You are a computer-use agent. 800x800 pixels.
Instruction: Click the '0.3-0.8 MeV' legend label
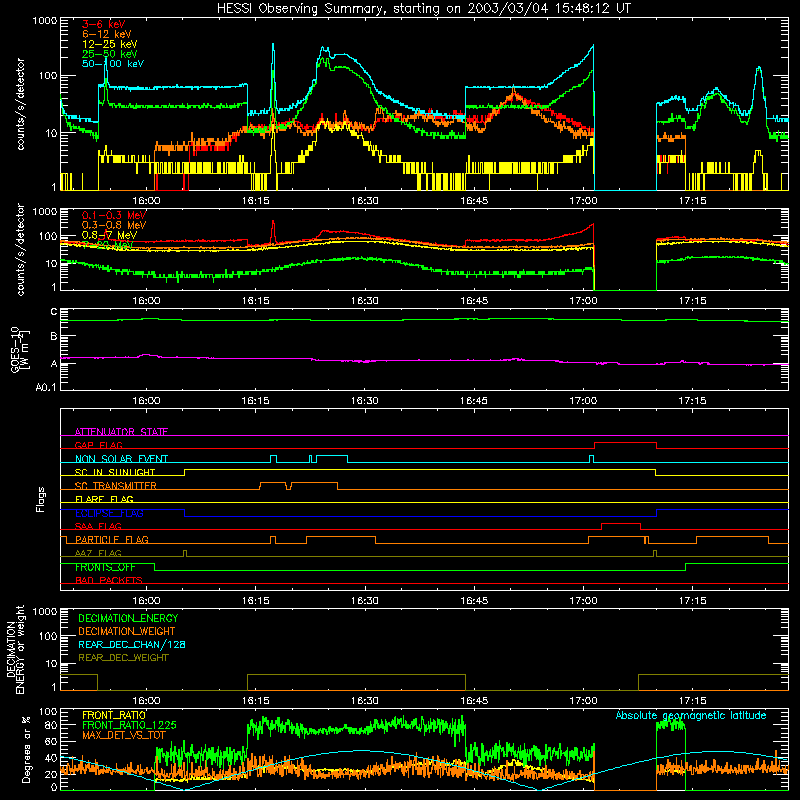point(114,225)
